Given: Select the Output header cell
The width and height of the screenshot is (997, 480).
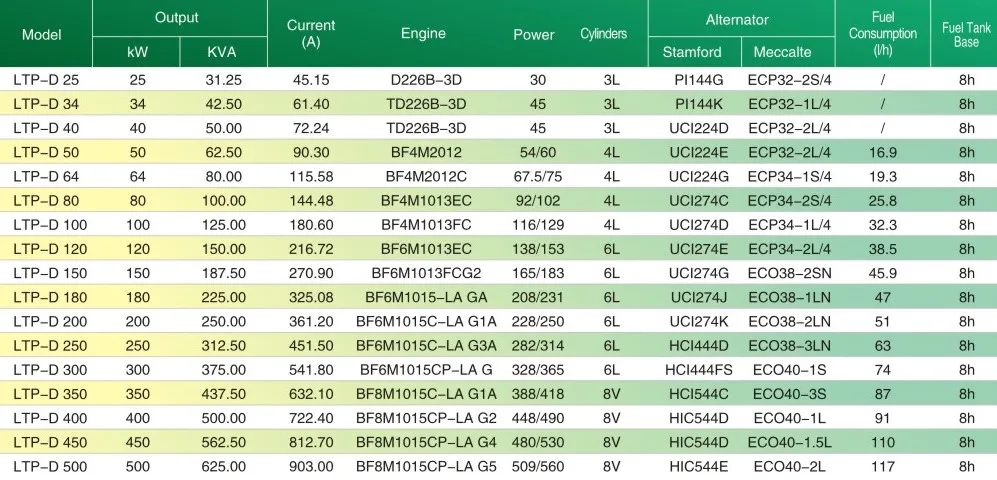Looking at the screenshot, I should coord(177,18).
